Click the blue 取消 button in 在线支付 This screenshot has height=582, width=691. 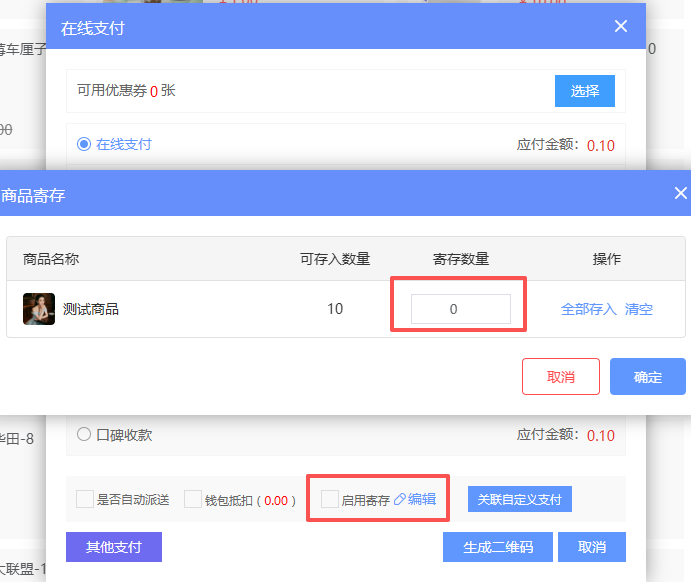[x=591, y=547]
